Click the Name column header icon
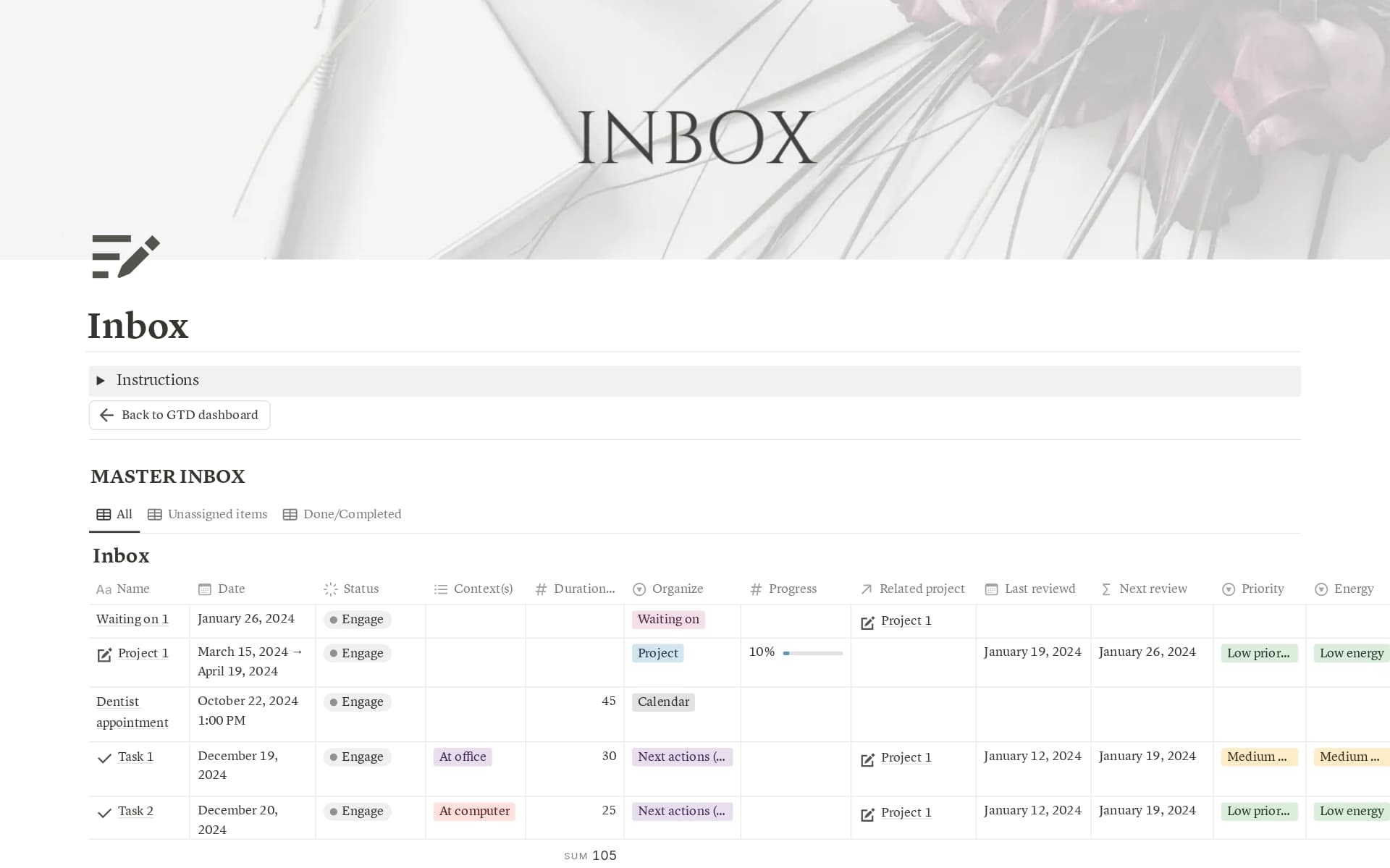Screen dimensions: 1390x868 104,589
